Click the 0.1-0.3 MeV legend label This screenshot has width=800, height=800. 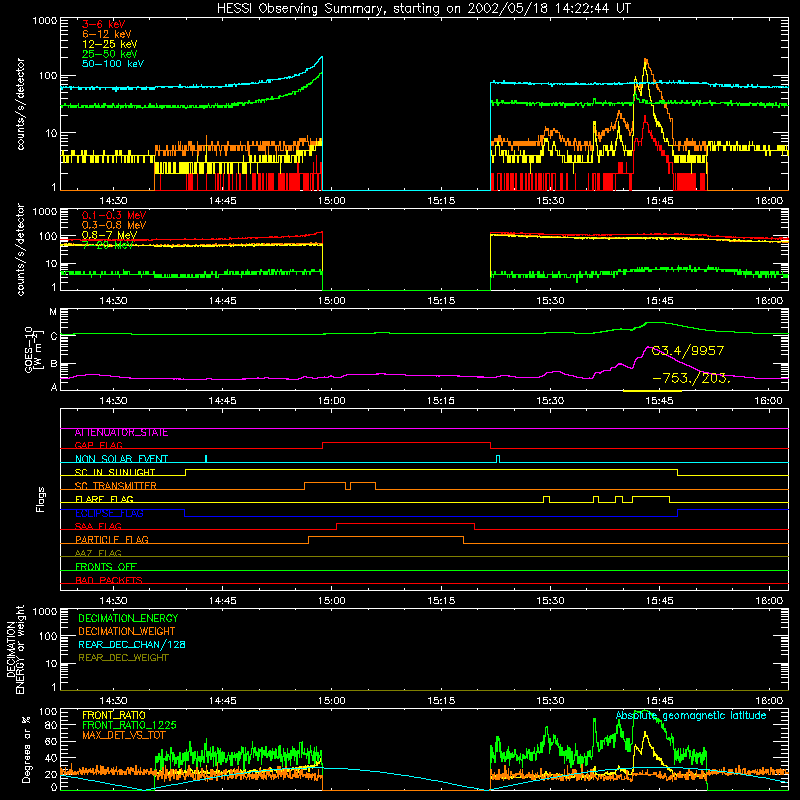[x=114, y=215]
